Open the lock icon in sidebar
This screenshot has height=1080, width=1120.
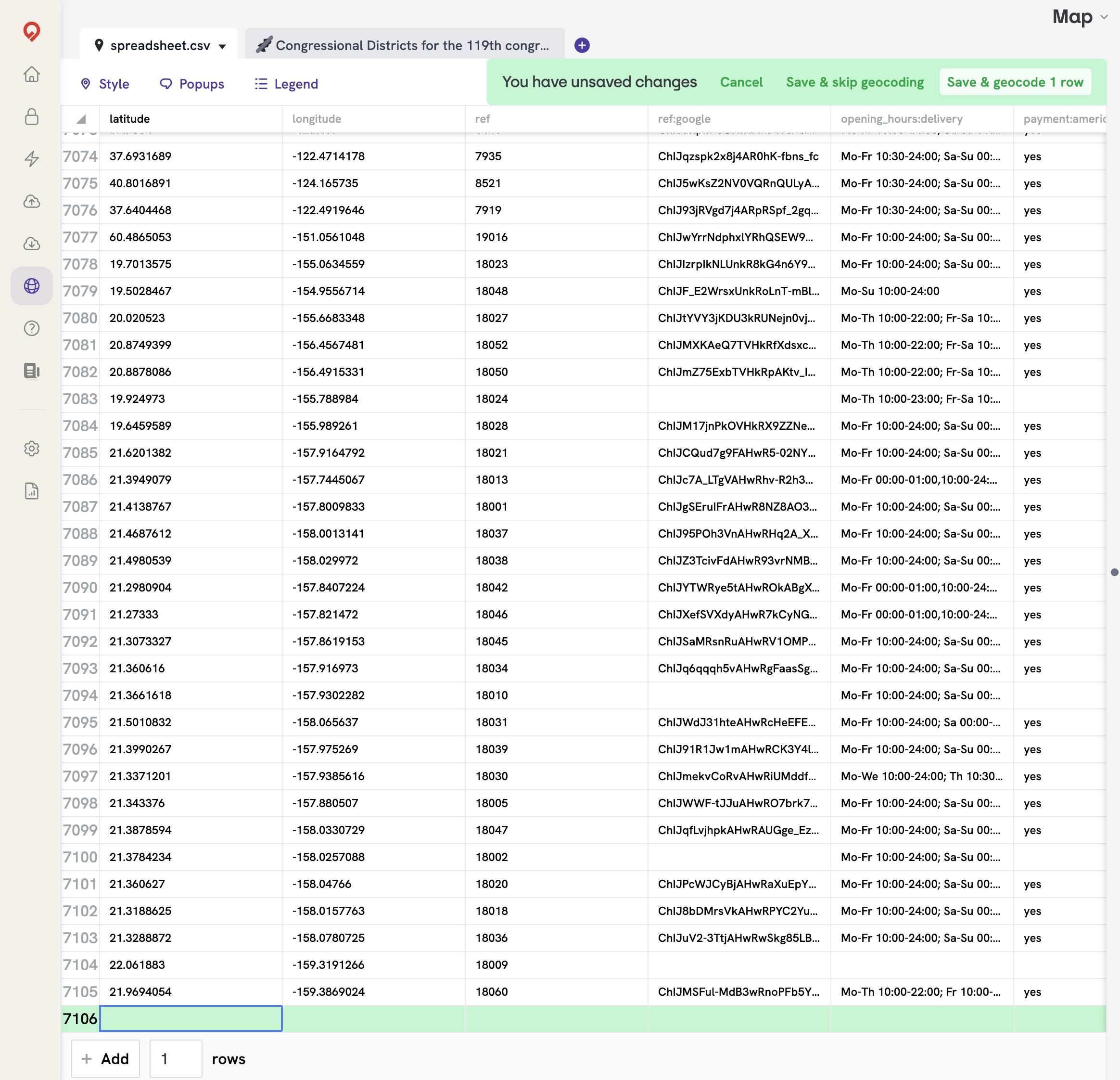(x=31, y=116)
